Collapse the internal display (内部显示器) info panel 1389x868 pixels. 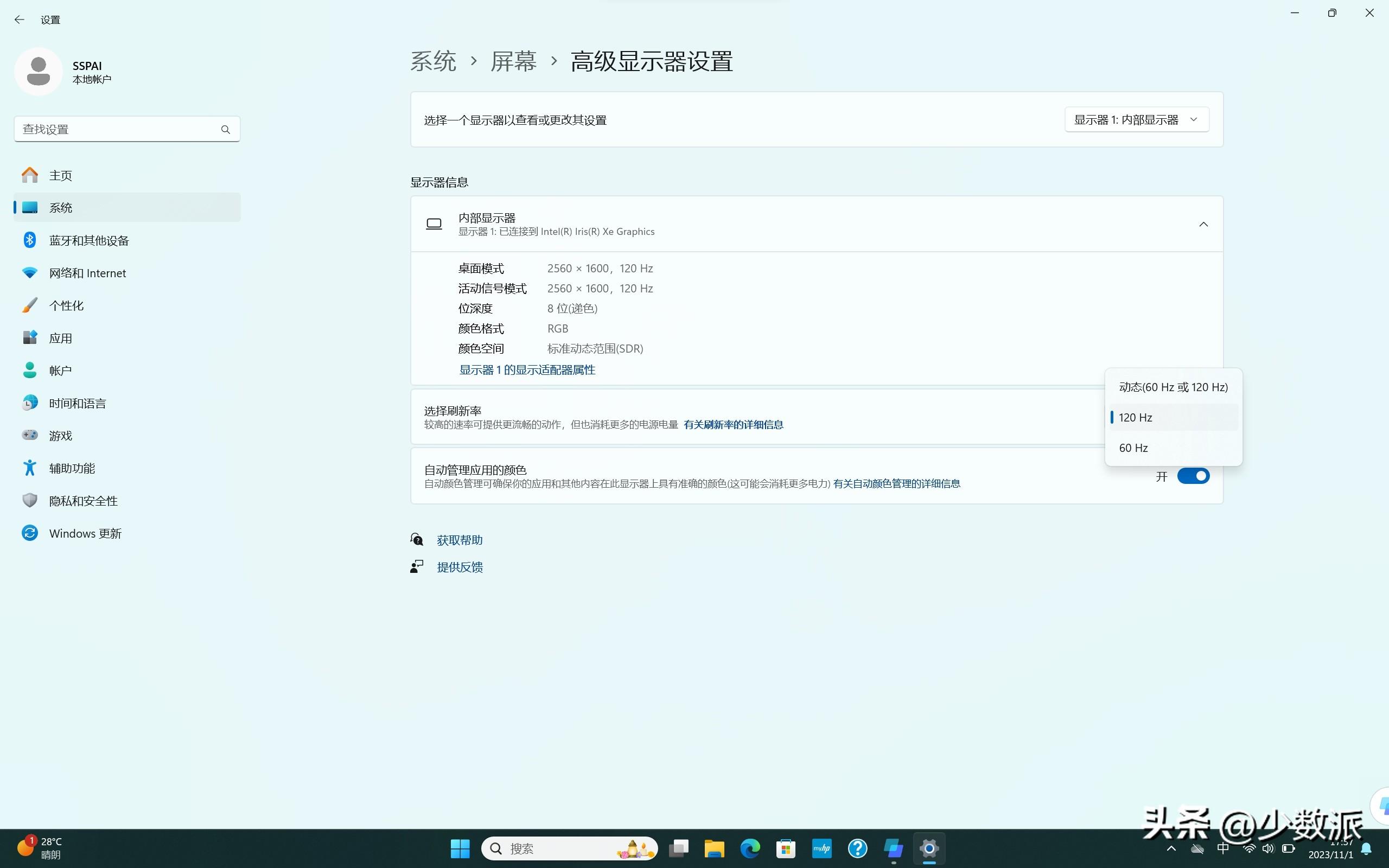1203,225
